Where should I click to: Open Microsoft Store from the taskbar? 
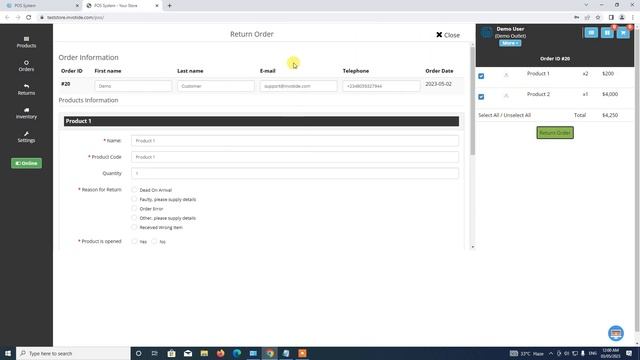[171, 353]
